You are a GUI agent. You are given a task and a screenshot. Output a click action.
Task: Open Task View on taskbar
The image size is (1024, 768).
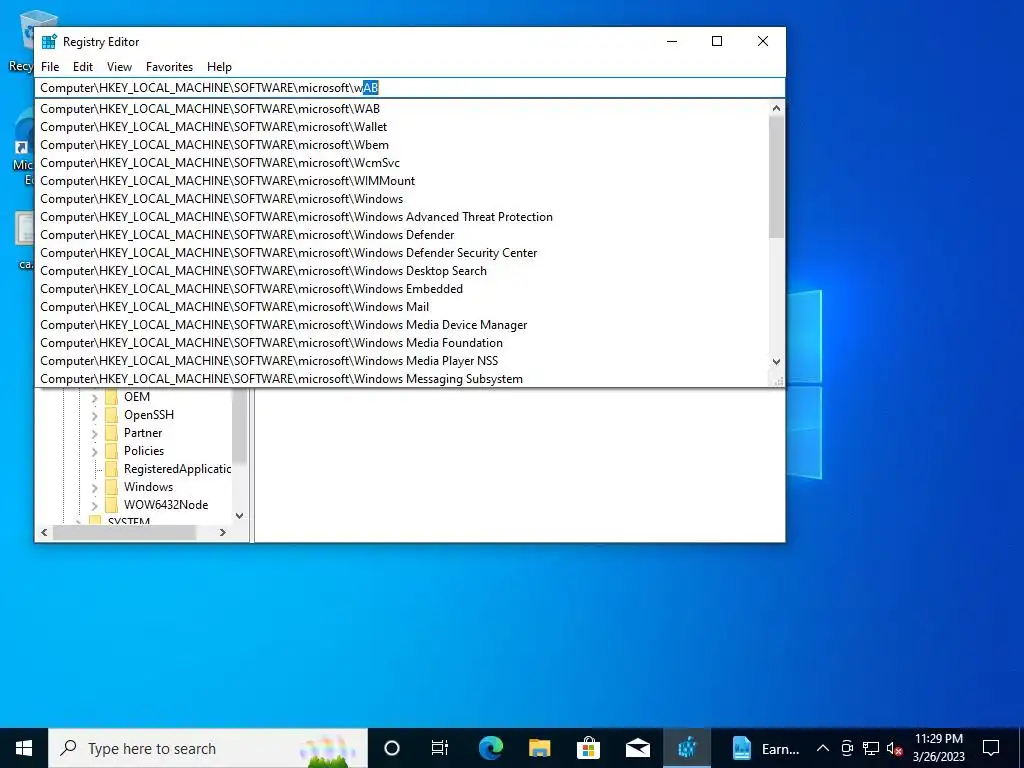(x=440, y=748)
